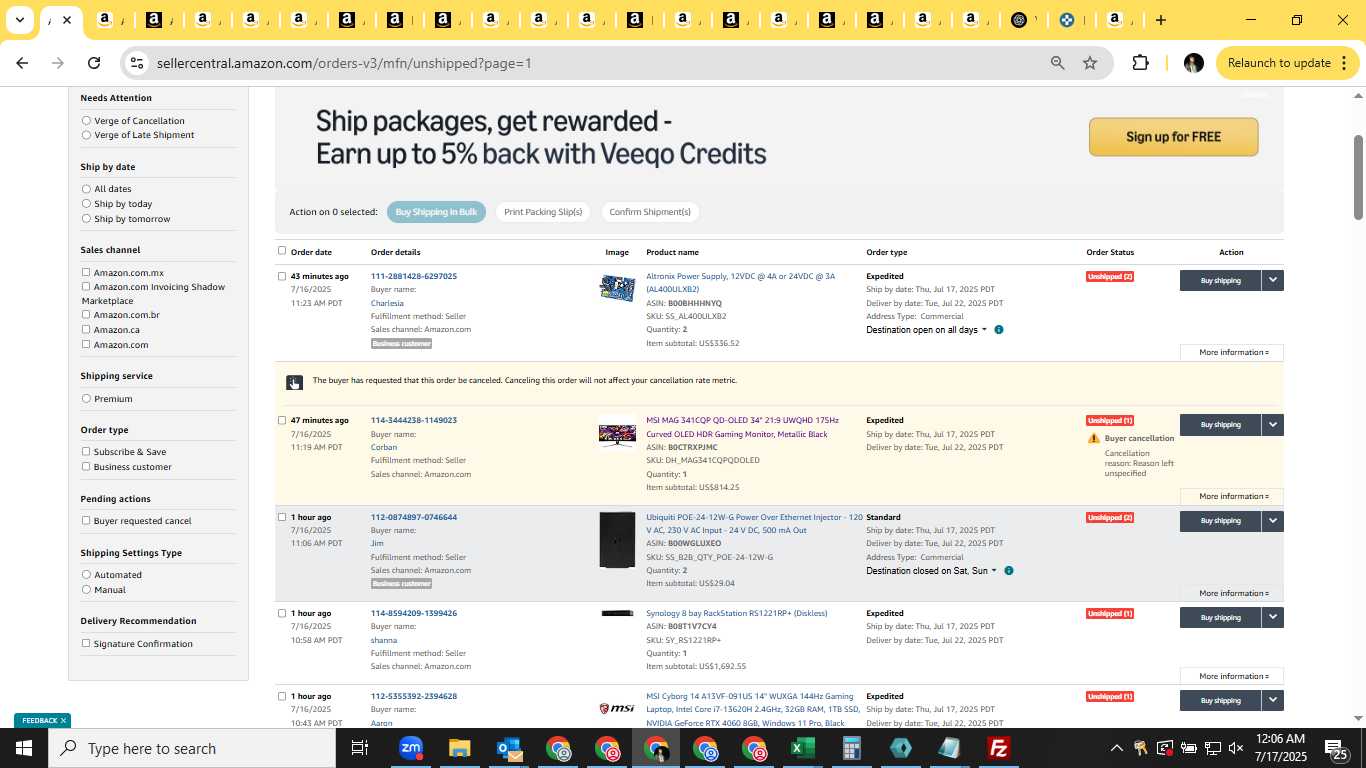
Task: Expand Buy shipping dropdown for Synology order
Action: point(1272,616)
